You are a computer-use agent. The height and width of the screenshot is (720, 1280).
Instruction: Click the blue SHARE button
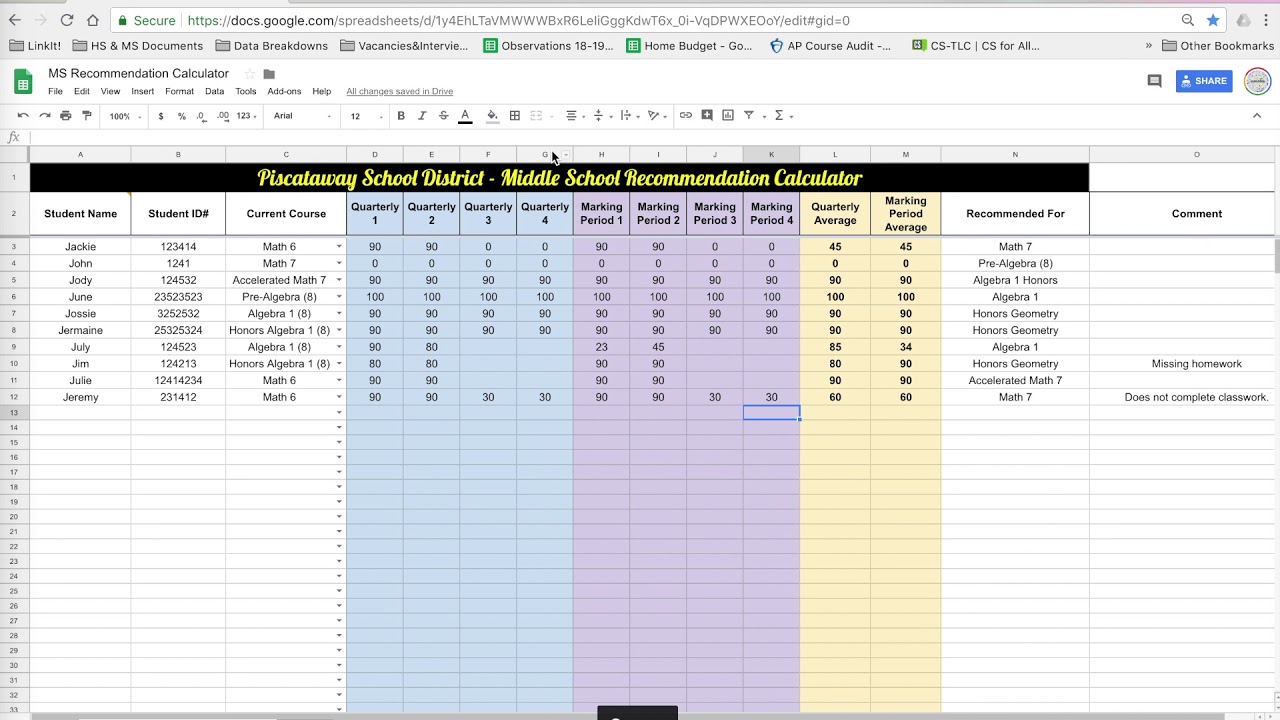pyautogui.click(x=1203, y=81)
